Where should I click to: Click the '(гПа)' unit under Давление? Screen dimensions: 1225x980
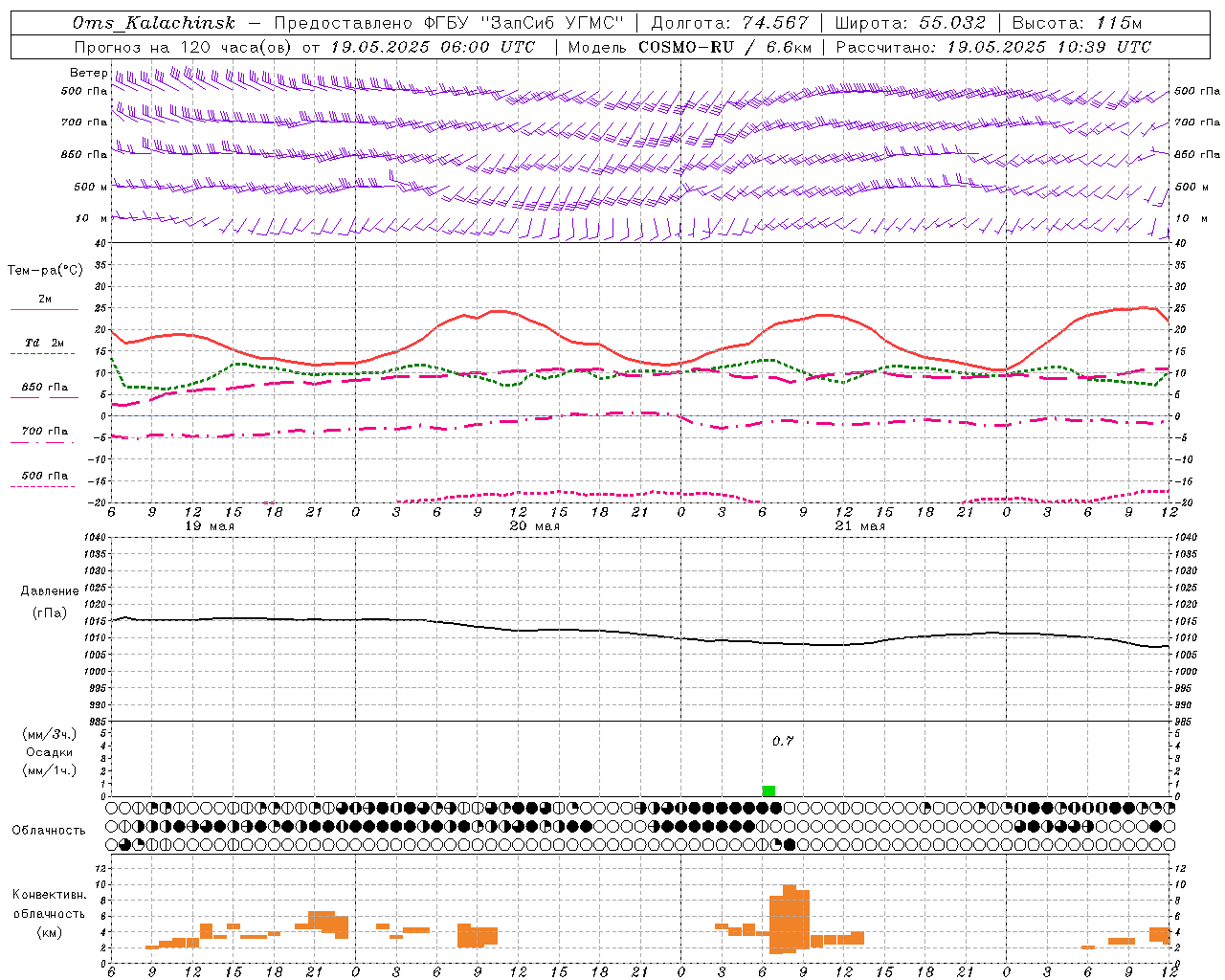click(x=50, y=613)
